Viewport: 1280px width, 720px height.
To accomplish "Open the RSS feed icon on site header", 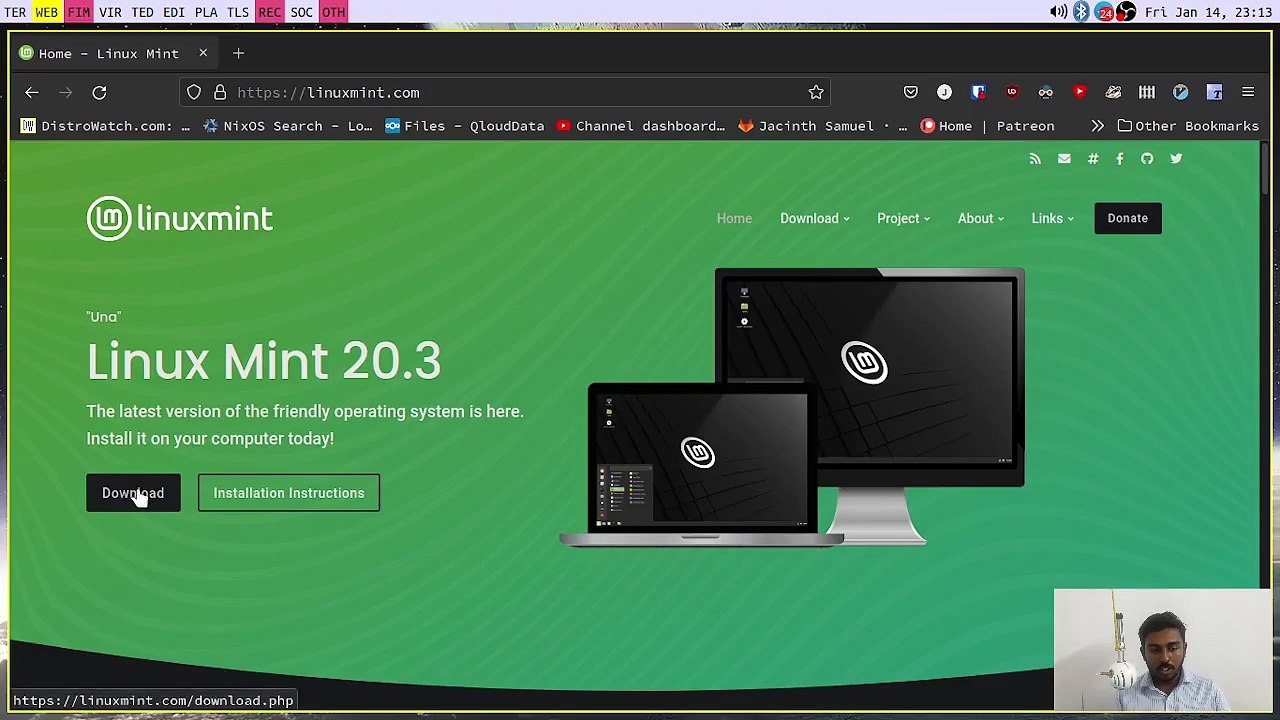I will pos(1035,158).
